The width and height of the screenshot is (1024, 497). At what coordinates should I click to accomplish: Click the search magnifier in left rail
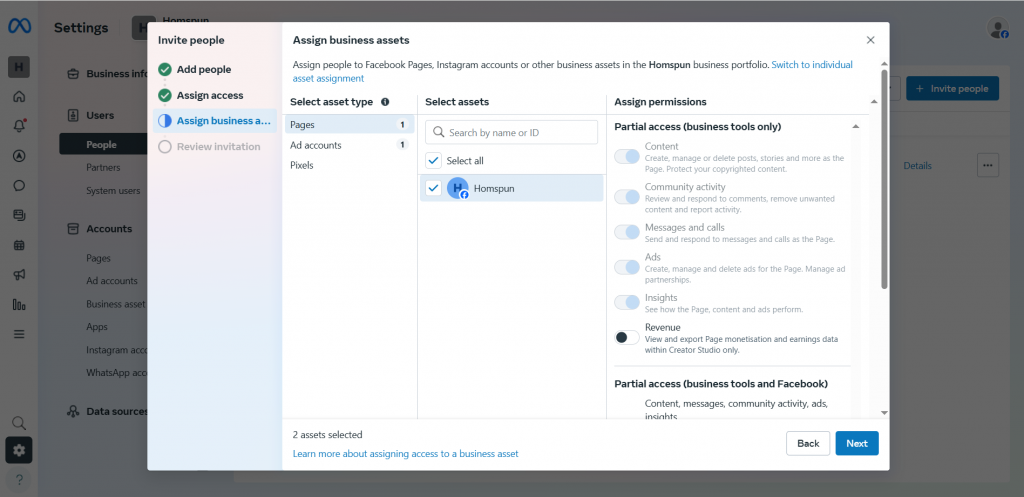(x=19, y=423)
